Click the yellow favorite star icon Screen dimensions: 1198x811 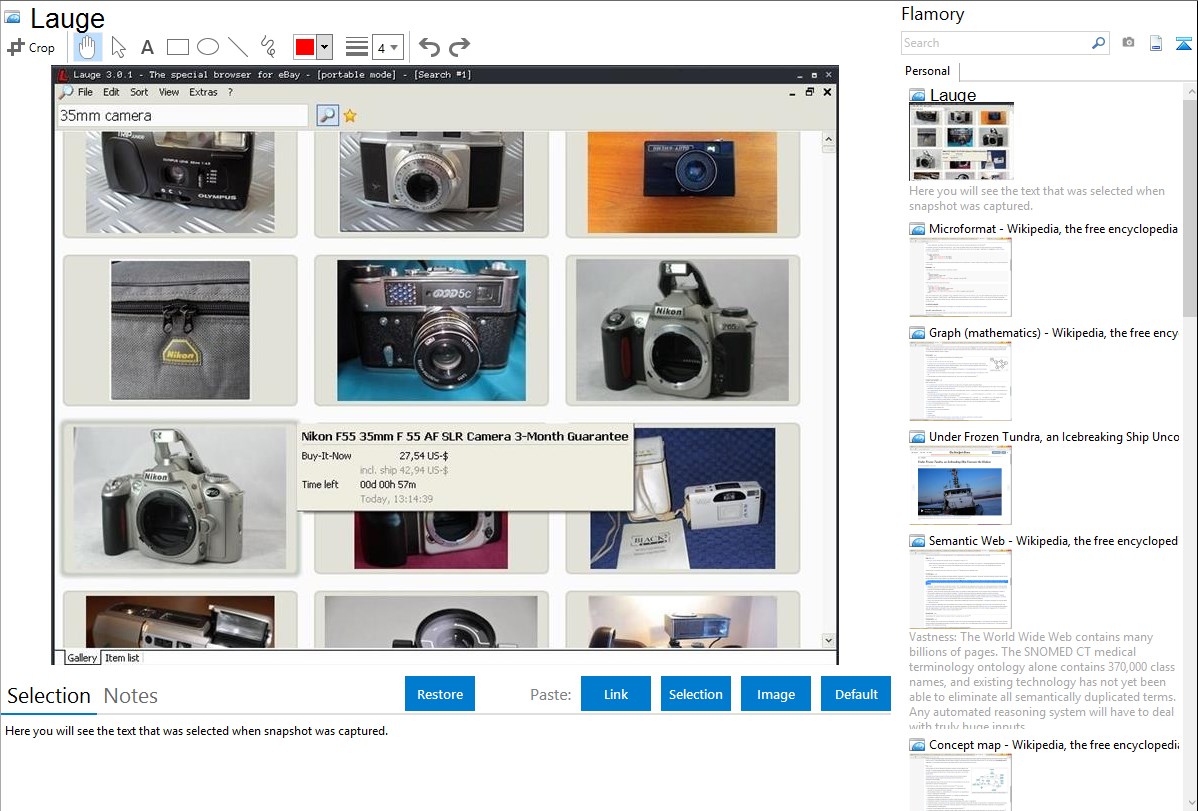pos(350,115)
